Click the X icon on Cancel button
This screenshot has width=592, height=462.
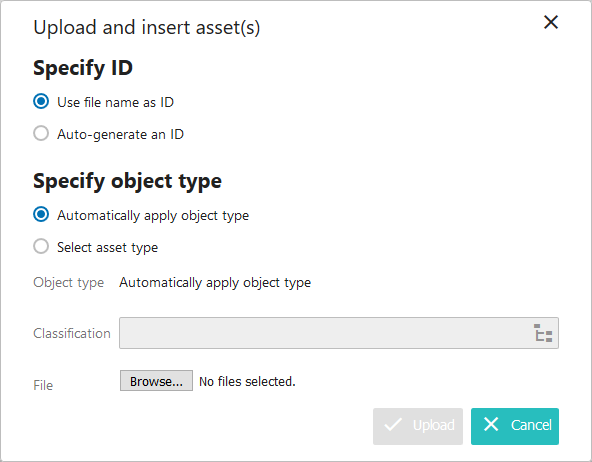coord(491,424)
